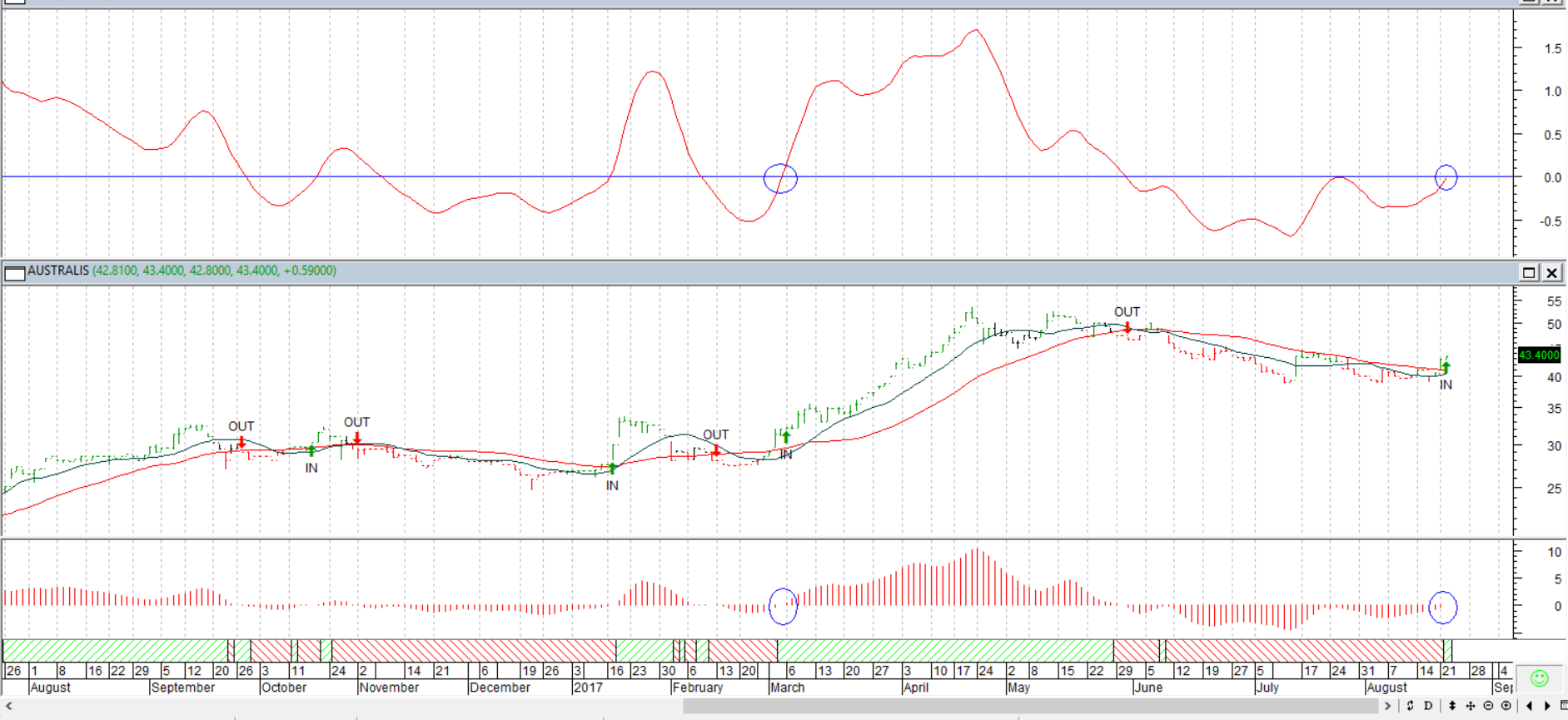Zoom out using the minus circle icon
This screenshot has height=720, width=1568.
1488,705
